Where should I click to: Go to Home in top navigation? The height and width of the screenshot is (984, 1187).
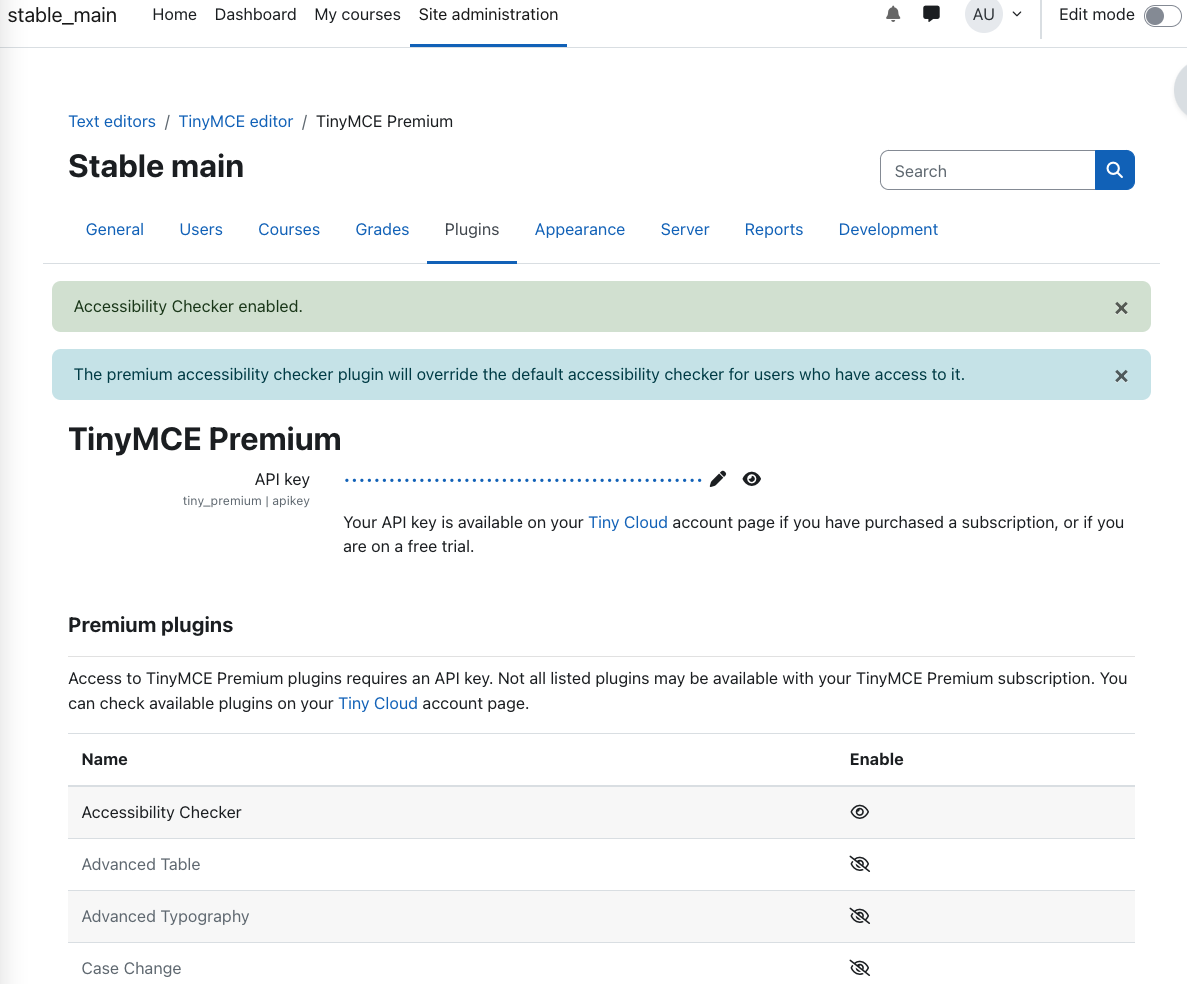(174, 14)
